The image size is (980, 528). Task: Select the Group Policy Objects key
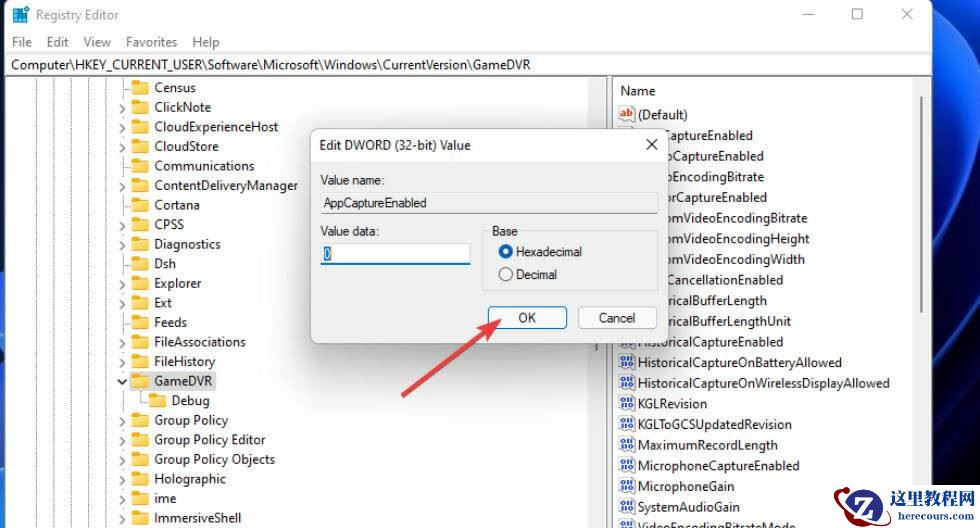[214, 459]
